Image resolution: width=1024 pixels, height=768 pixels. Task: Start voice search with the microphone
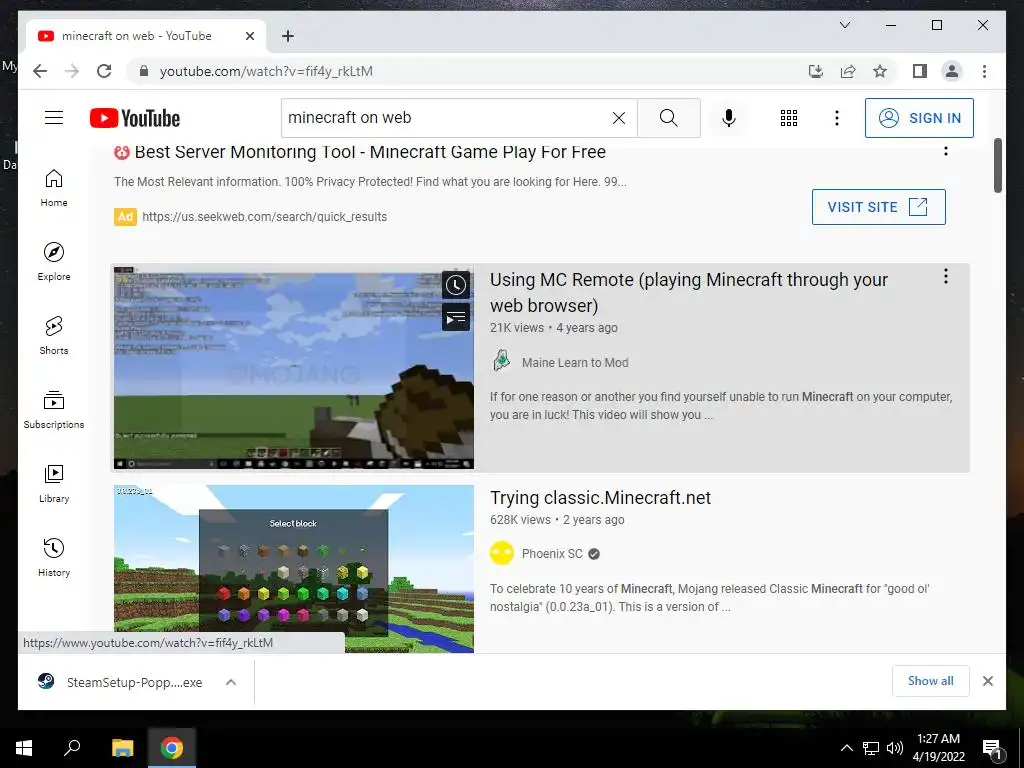click(729, 118)
